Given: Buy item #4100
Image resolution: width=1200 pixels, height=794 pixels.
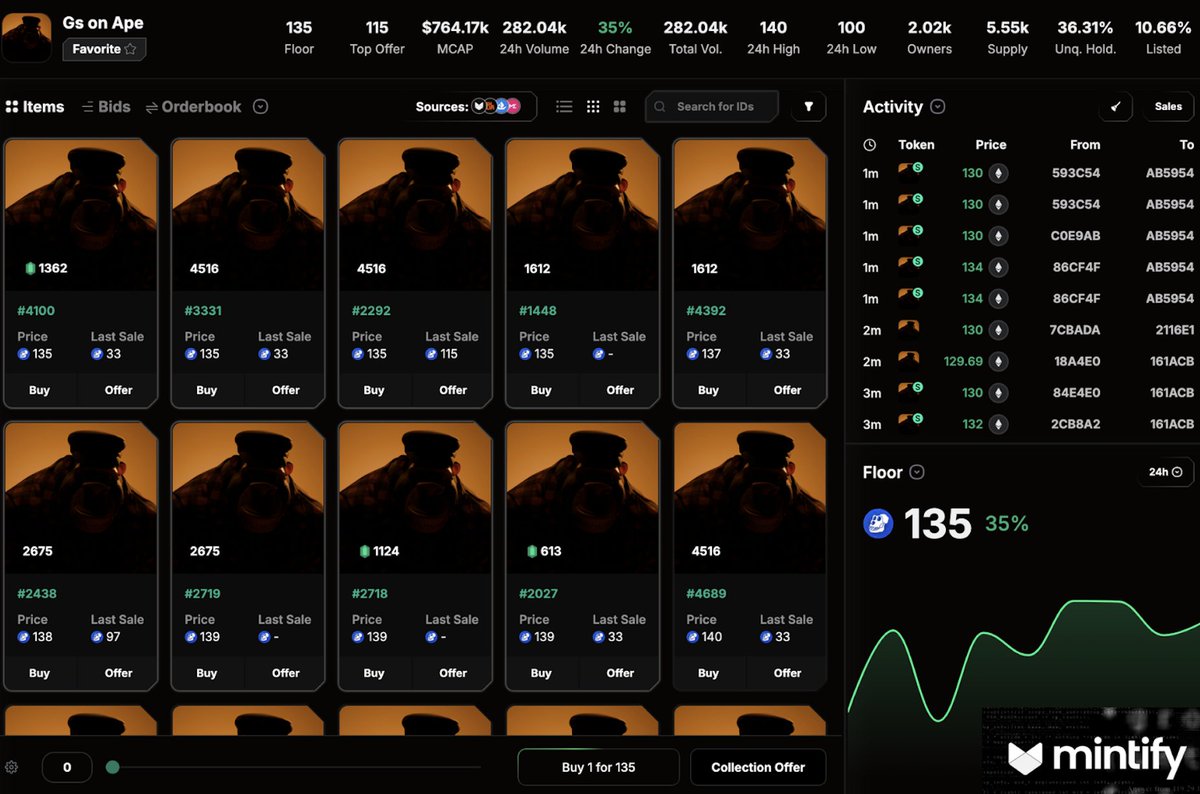Looking at the screenshot, I should (x=40, y=390).
